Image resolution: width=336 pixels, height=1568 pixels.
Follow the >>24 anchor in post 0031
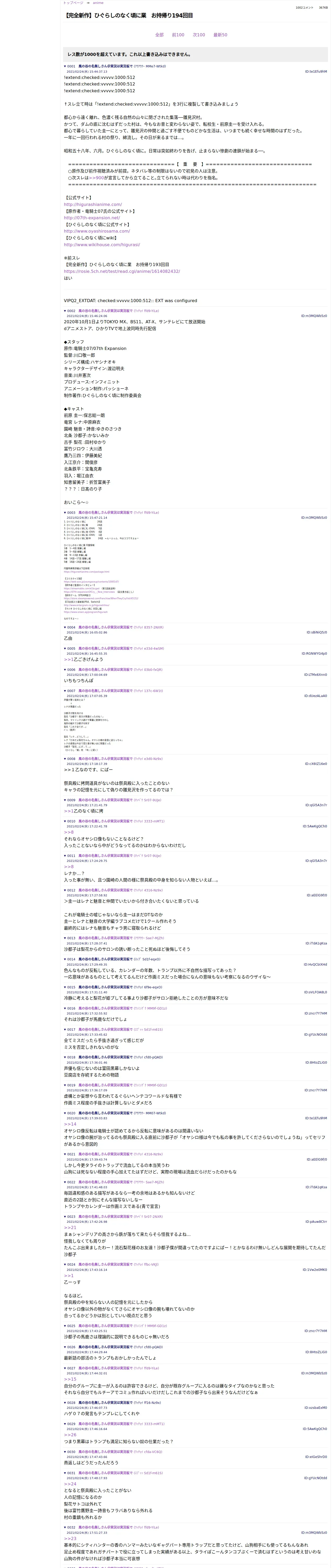point(70,1484)
